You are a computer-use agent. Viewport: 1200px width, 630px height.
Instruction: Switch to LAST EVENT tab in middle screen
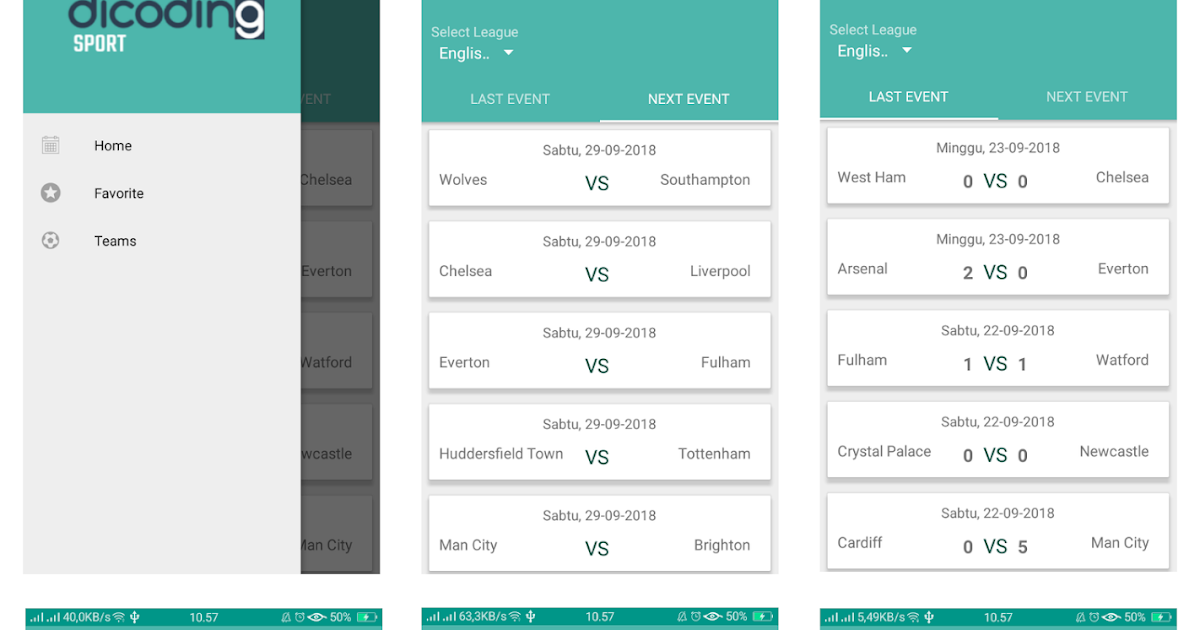click(510, 99)
